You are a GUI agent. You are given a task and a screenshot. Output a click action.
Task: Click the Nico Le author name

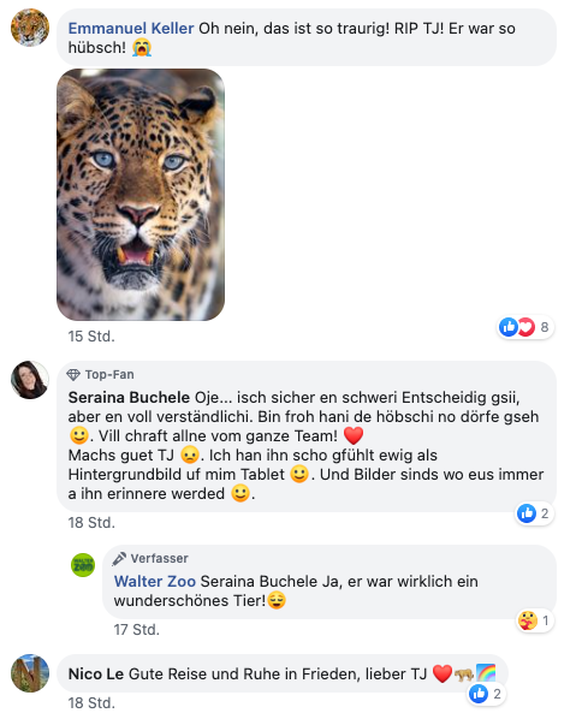[x=96, y=674]
